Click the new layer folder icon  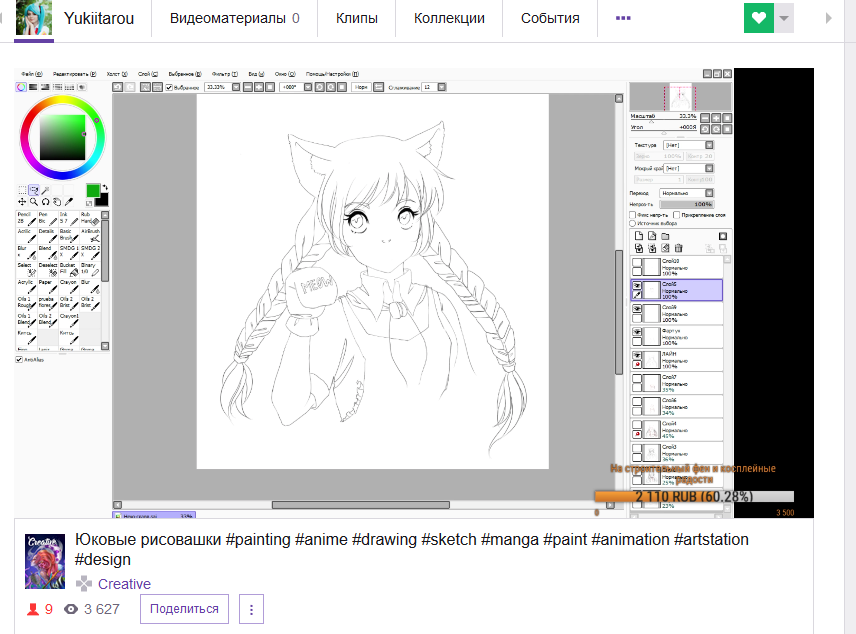click(x=665, y=236)
